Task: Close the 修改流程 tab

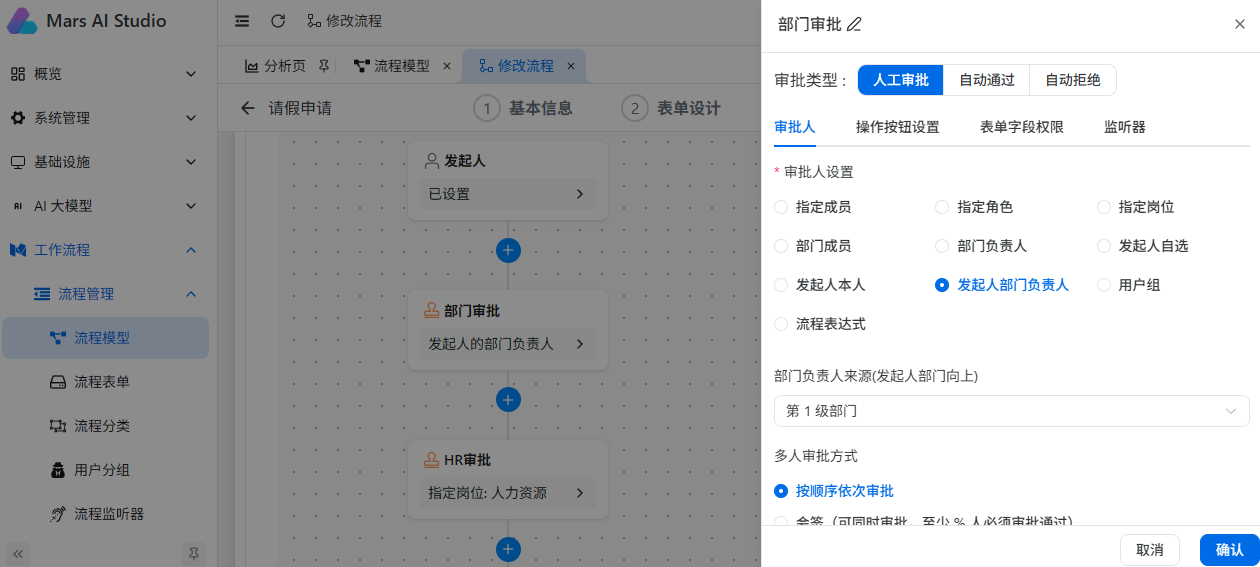Action: [x=571, y=66]
